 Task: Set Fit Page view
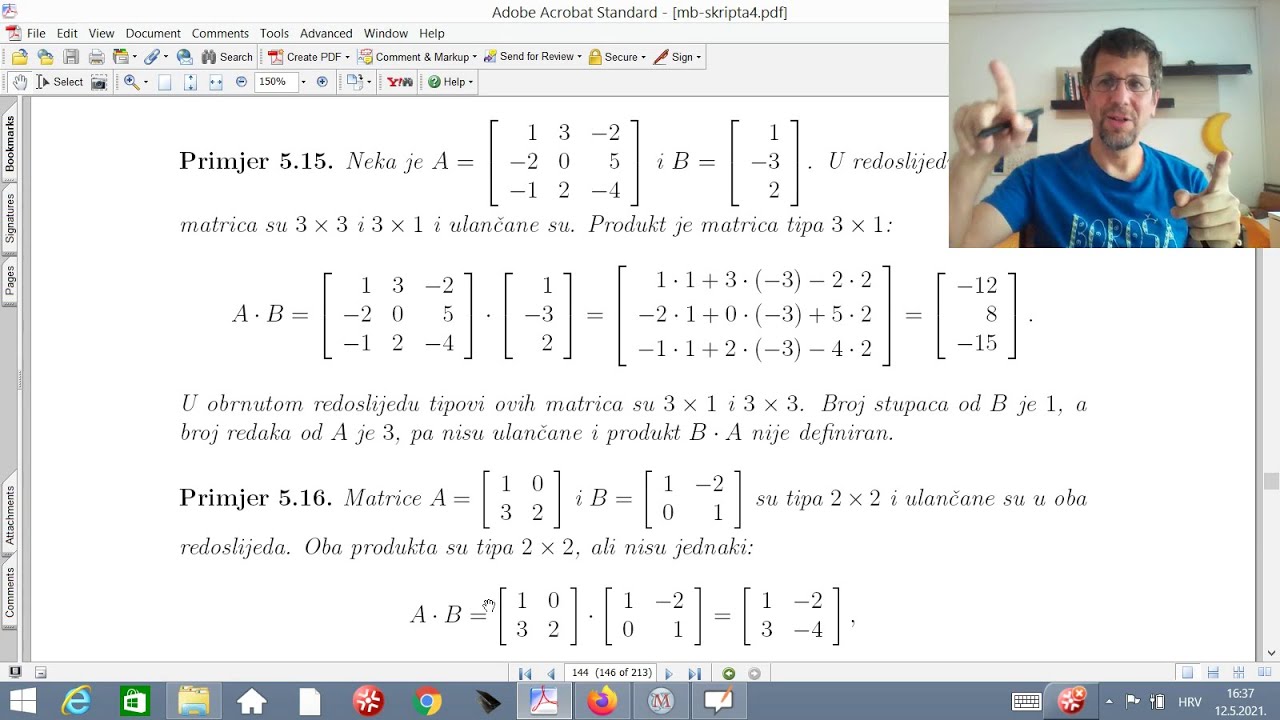(x=190, y=82)
